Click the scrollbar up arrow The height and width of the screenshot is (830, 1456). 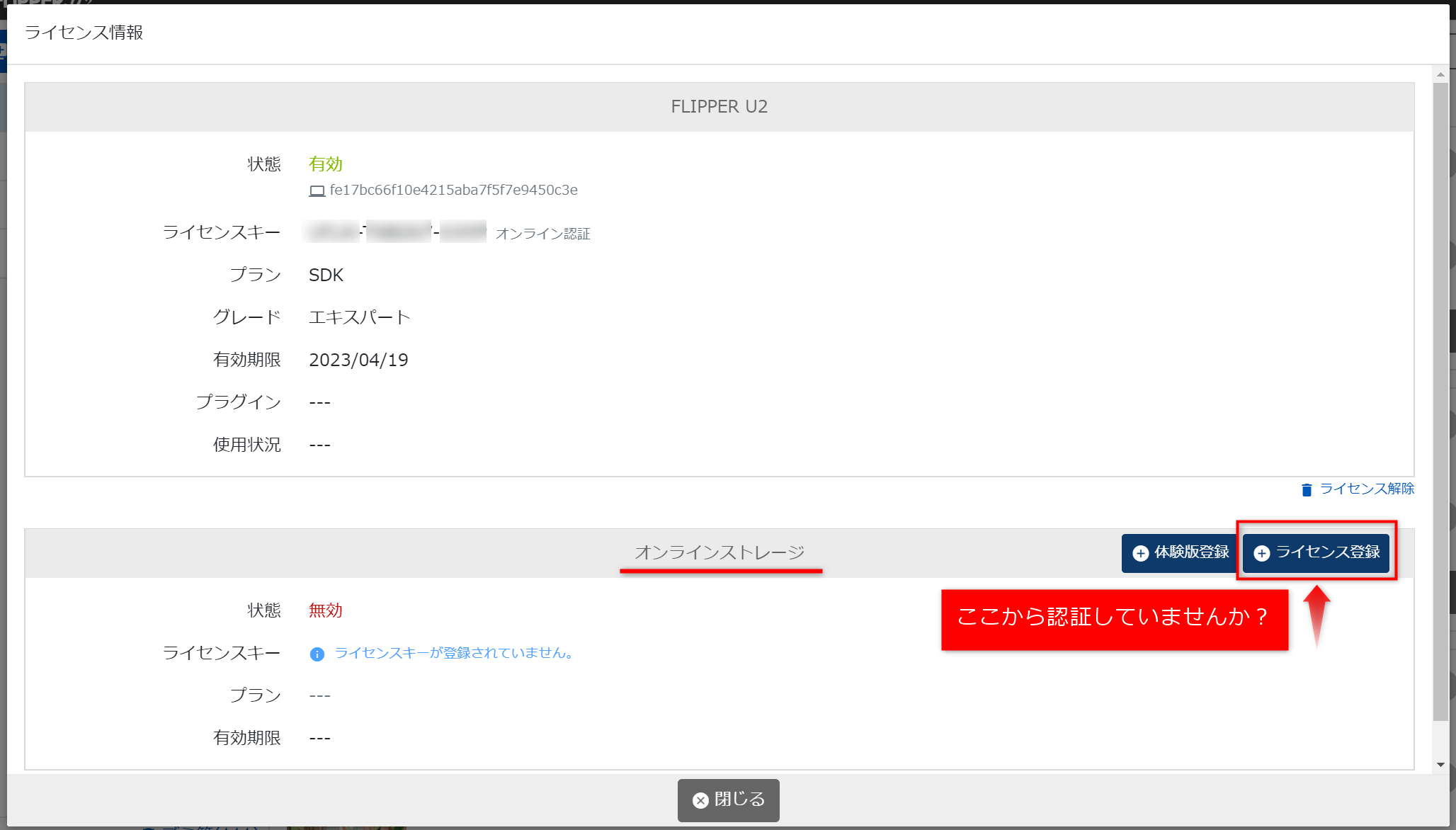pos(1440,74)
